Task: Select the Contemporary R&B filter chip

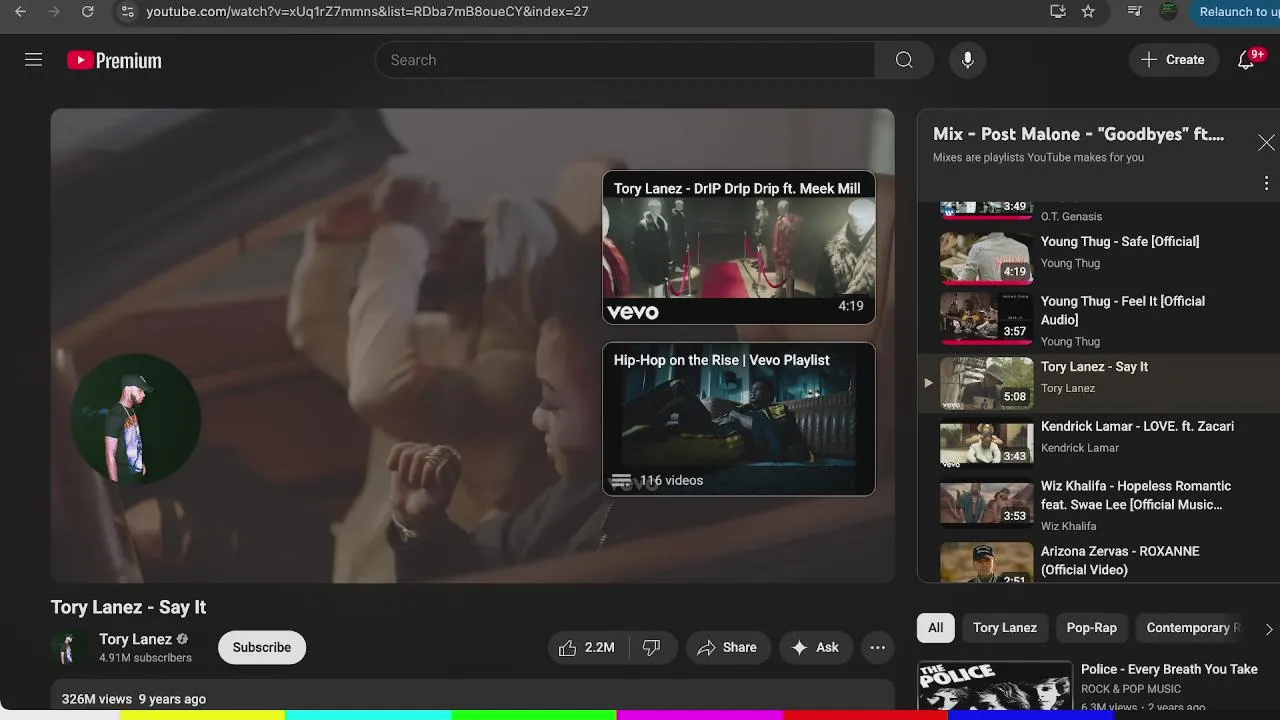Action: [1192, 628]
